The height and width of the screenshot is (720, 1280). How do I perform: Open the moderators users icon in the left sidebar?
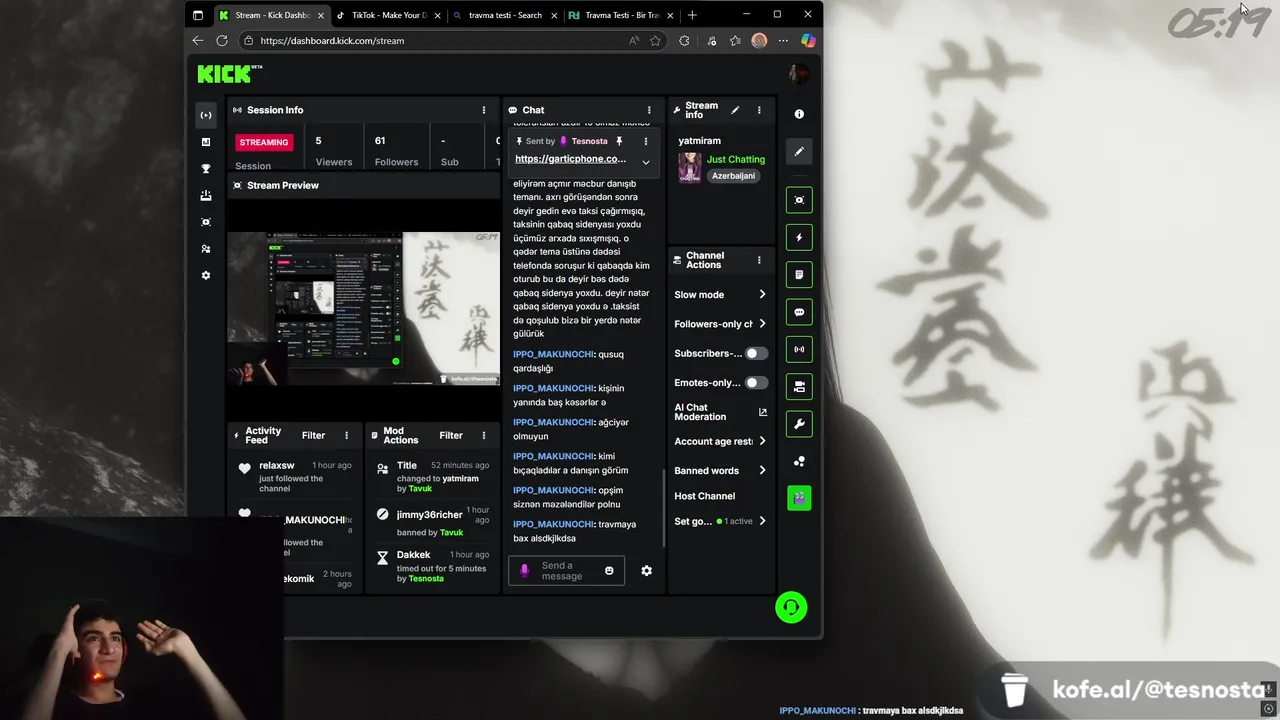pyautogui.click(x=206, y=249)
